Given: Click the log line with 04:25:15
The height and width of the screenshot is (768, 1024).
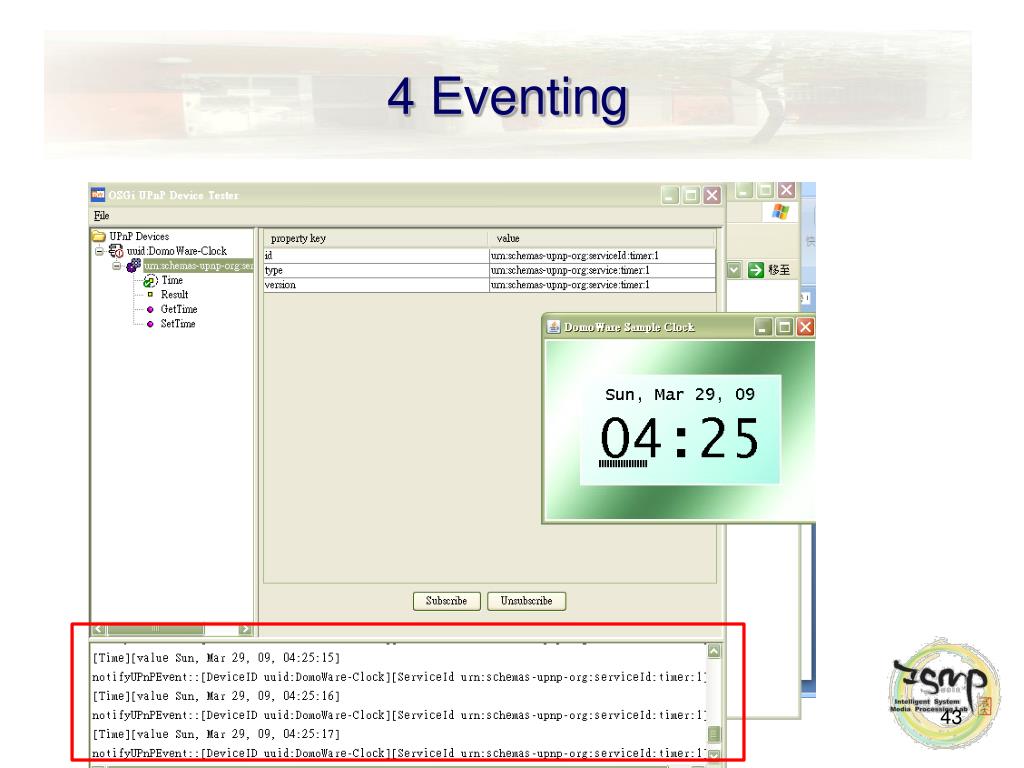Looking at the screenshot, I should click(x=216, y=658).
